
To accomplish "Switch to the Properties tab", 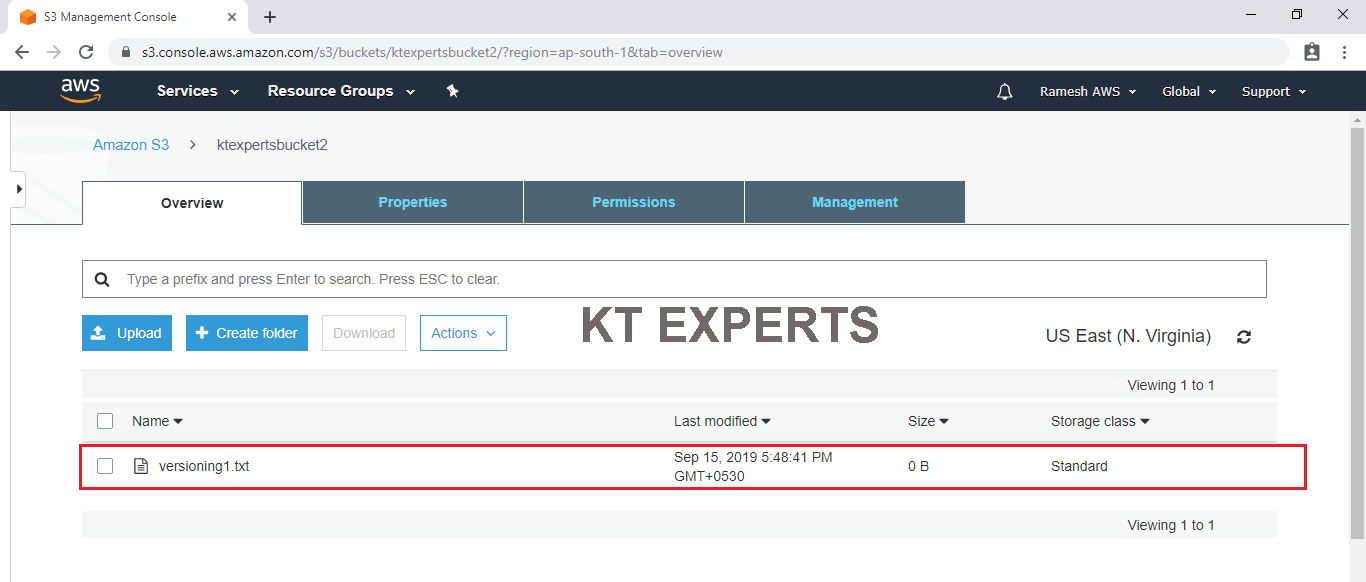I will [x=412, y=202].
